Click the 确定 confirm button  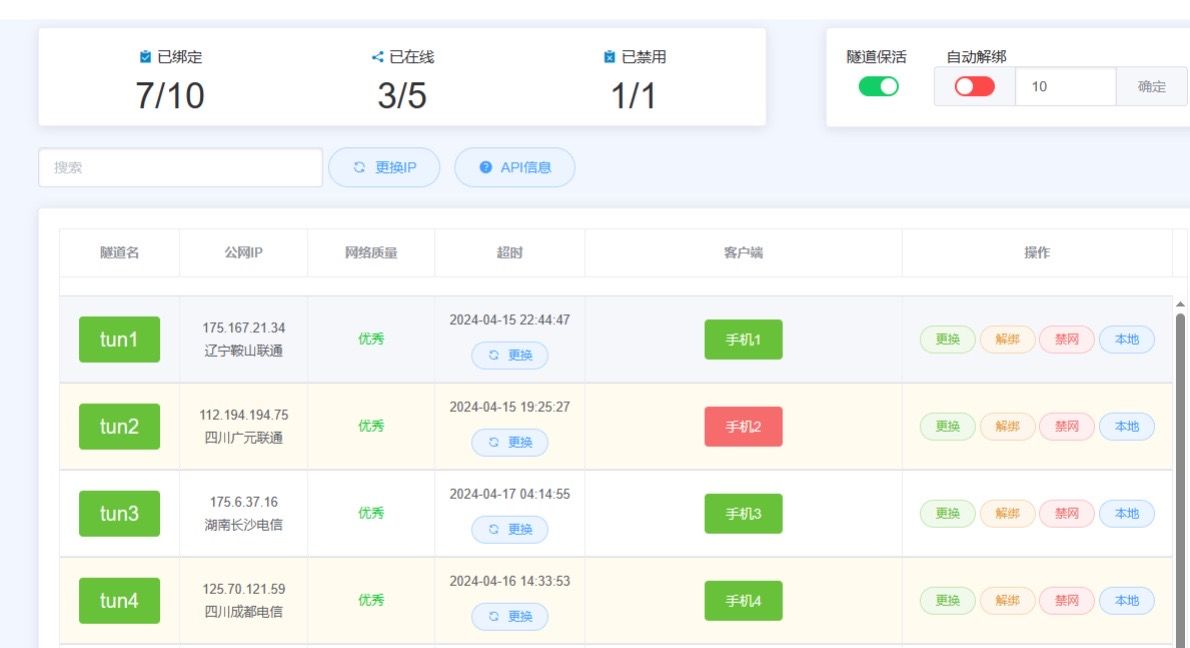tap(1151, 87)
